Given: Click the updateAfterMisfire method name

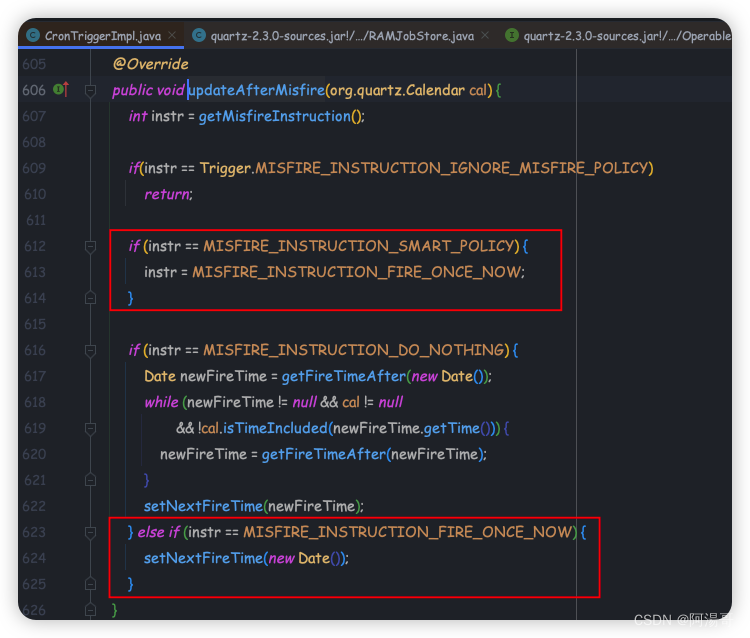Looking at the screenshot, I should pyautogui.click(x=256, y=90).
